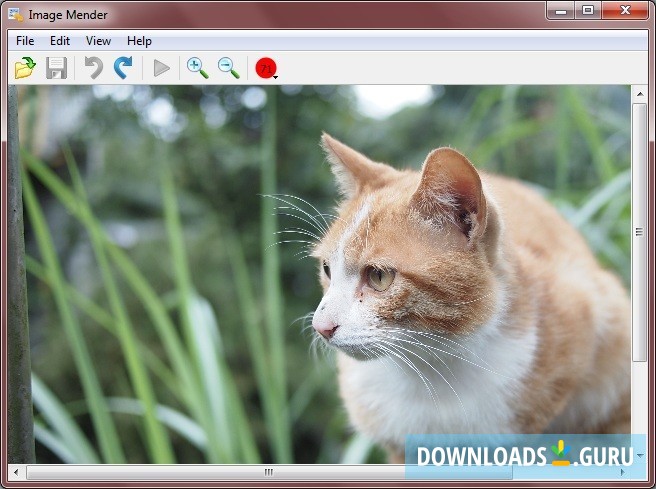
Task: Click the Image Mender app icon in title bar
Action: 16,15
